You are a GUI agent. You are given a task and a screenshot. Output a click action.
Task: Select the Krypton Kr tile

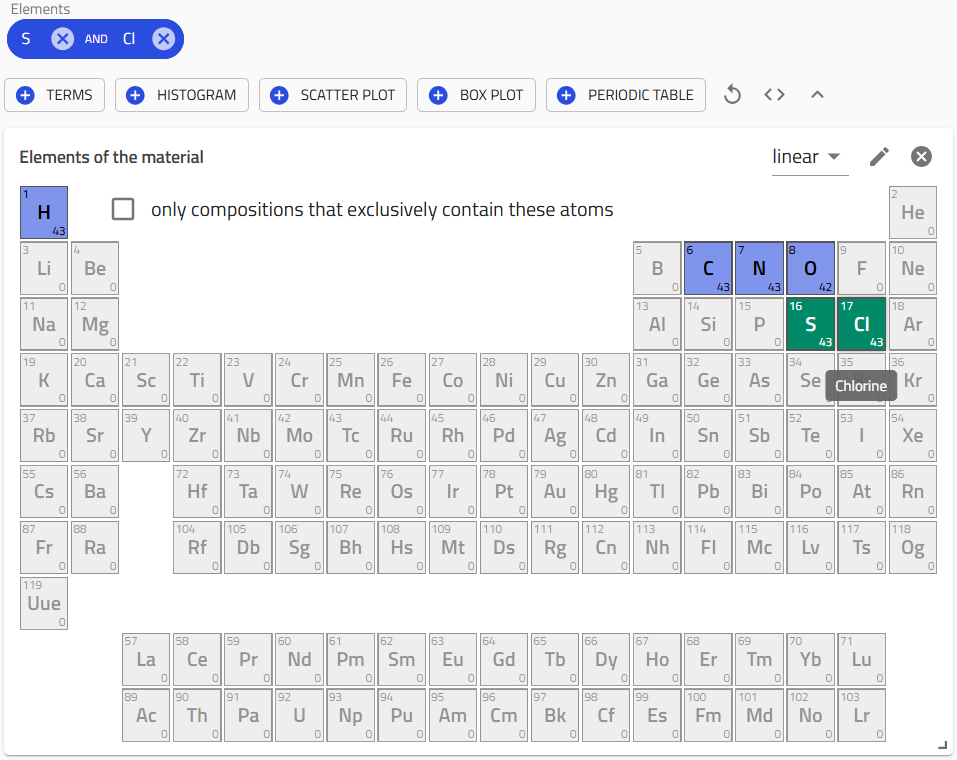coord(913,380)
